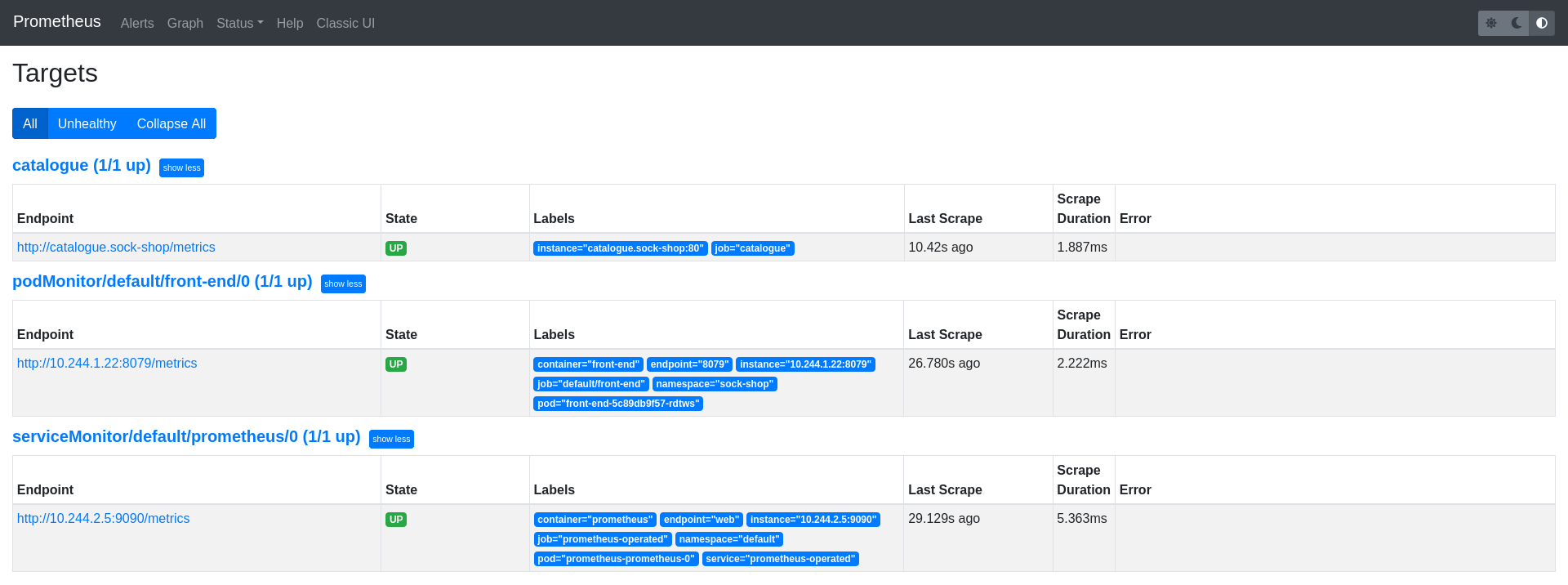Viewport: 1568px width, 585px height.
Task: Open the 10.244.1.22:8079 metrics endpoint
Action: pyautogui.click(x=107, y=364)
